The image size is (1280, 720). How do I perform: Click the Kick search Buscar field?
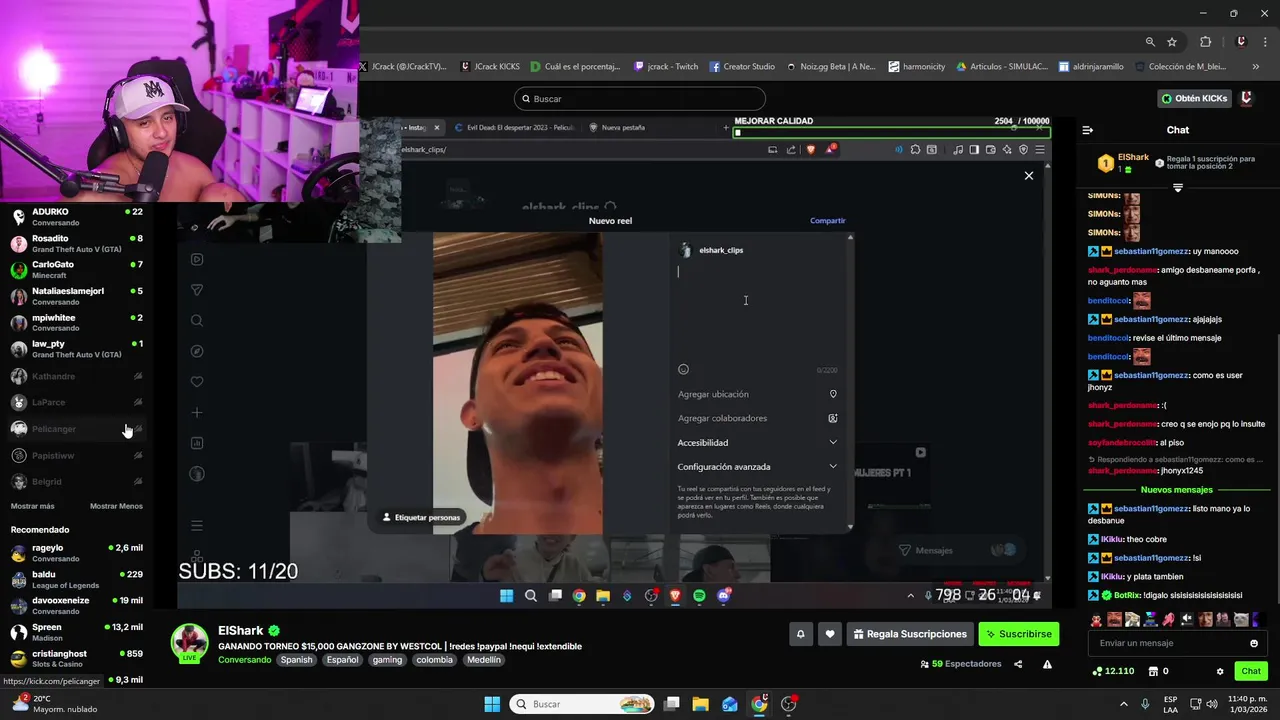coord(640,99)
